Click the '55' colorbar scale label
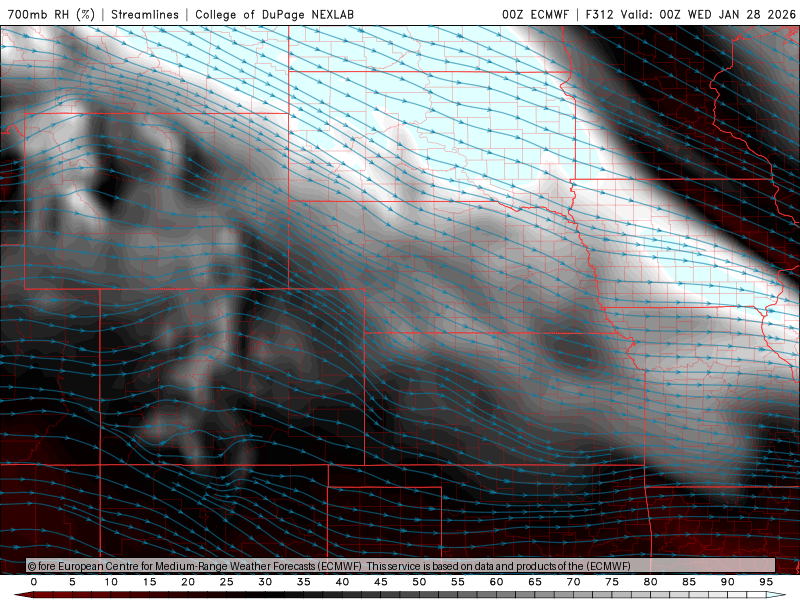The width and height of the screenshot is (800, 600). pos(458,582)
